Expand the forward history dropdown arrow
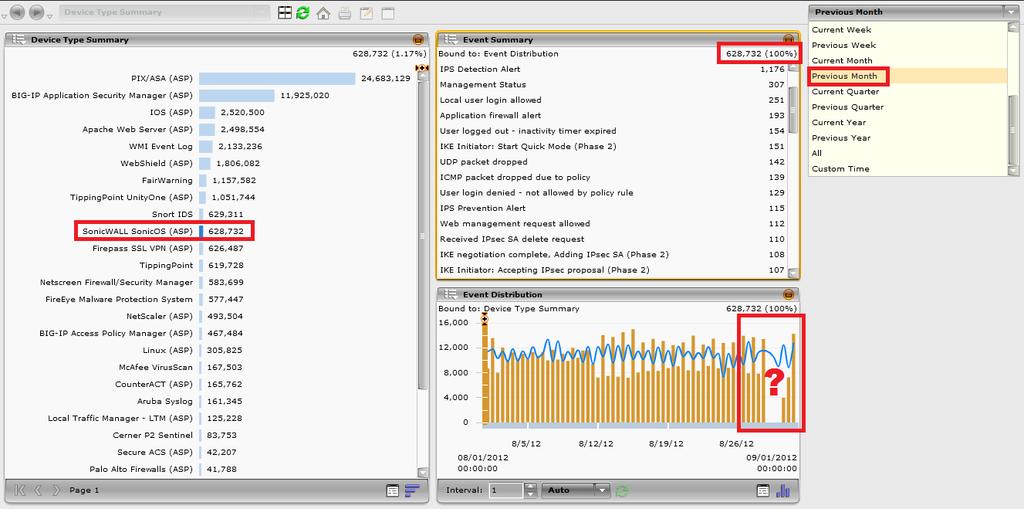 point(50,16)
